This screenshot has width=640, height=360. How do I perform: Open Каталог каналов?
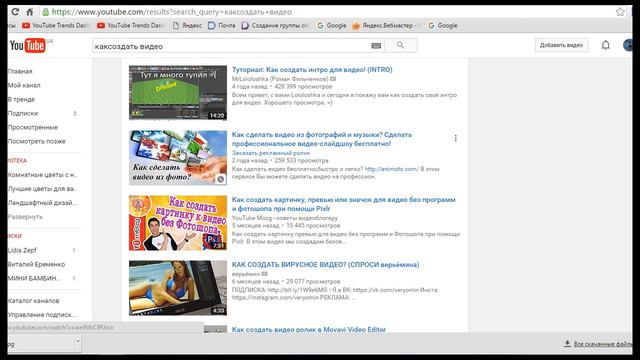tap(33, 300)
